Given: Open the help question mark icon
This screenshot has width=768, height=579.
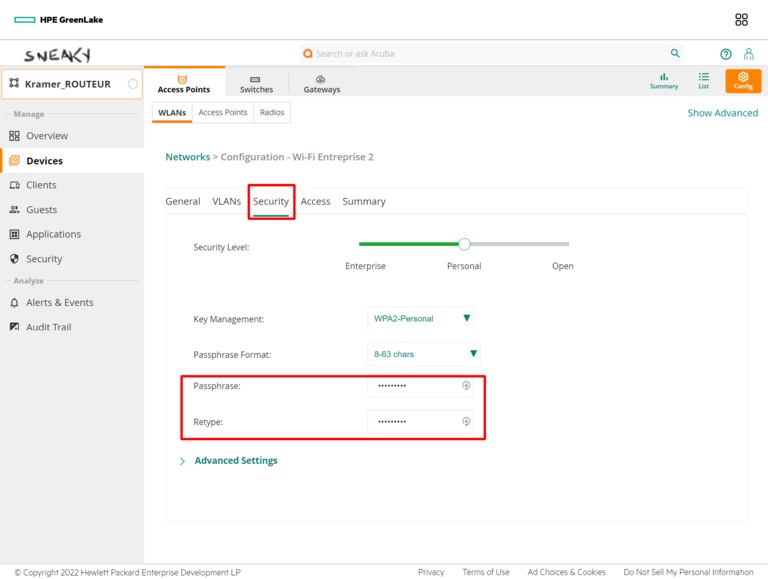Looking at the screenshot, I should (726, 54).
